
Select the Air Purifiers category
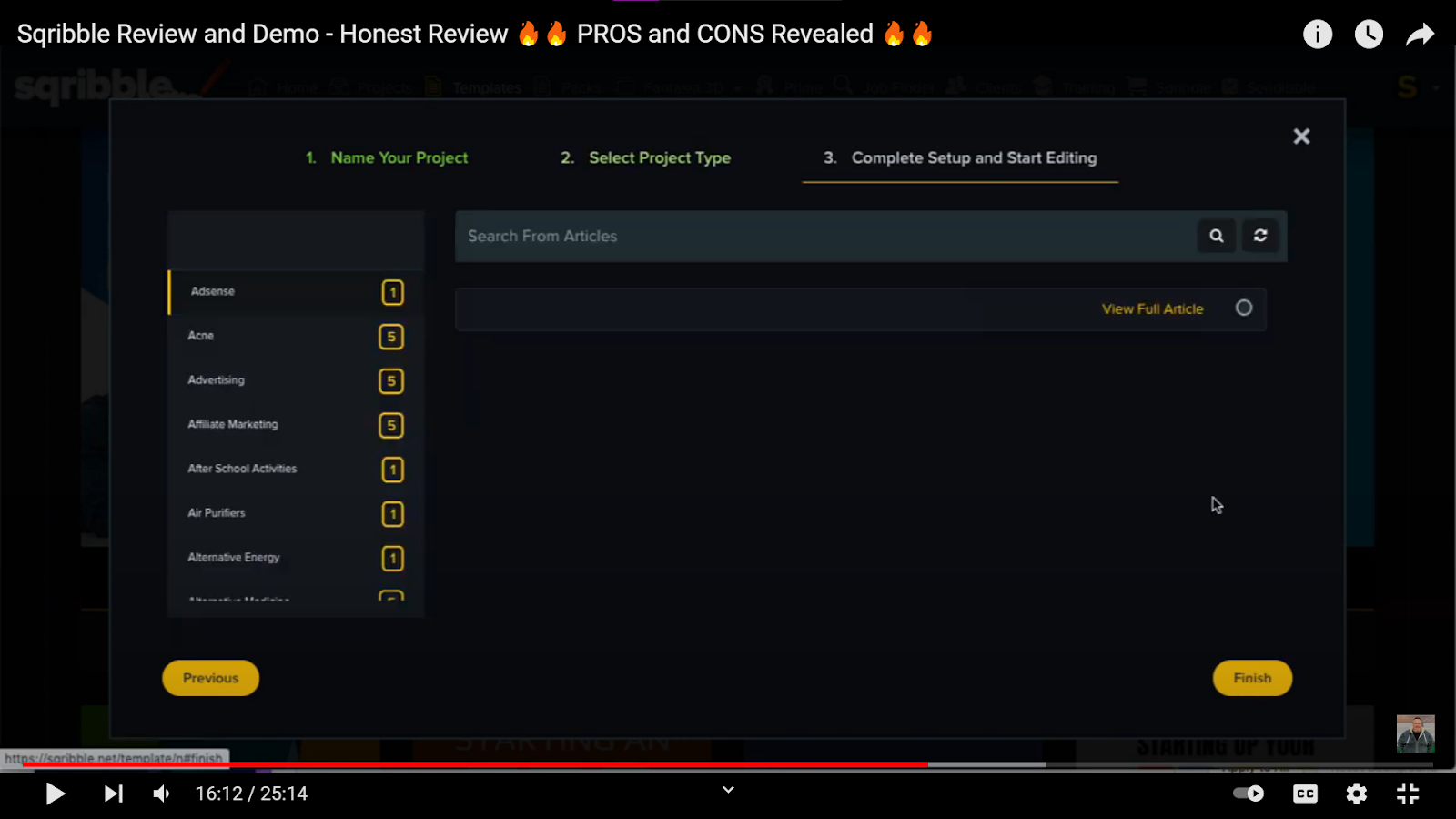click(296, 513)
